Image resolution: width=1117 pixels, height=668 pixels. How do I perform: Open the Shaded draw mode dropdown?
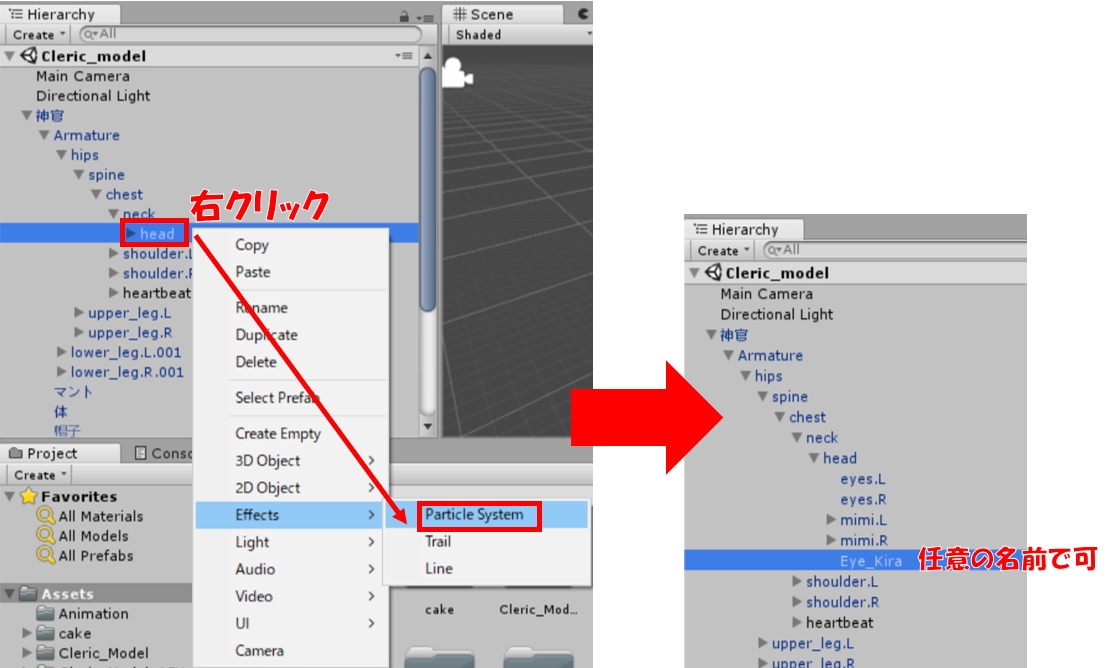(x=520, y=34)
